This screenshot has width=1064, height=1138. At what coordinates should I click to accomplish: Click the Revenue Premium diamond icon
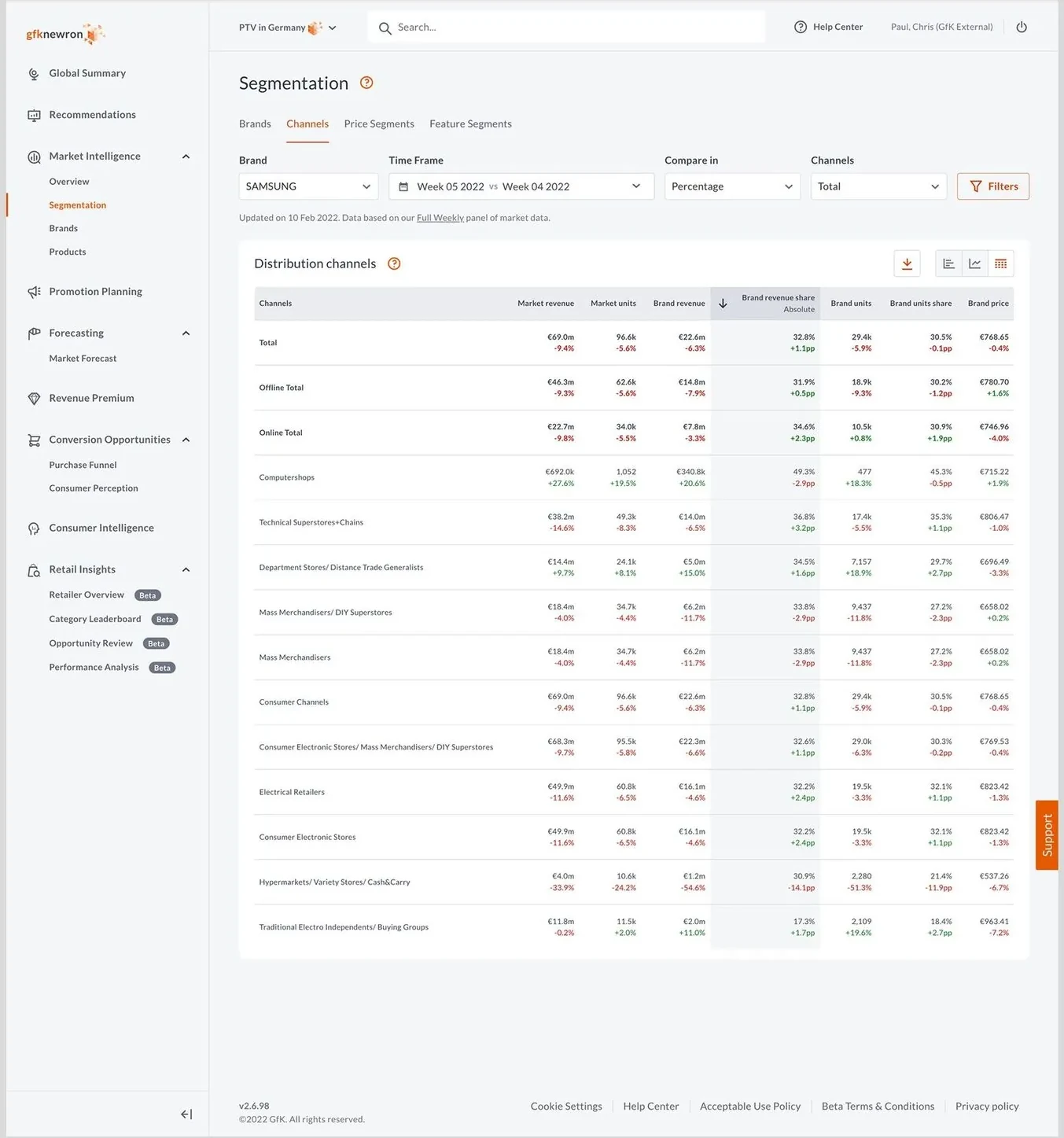[x=34, y=399]
